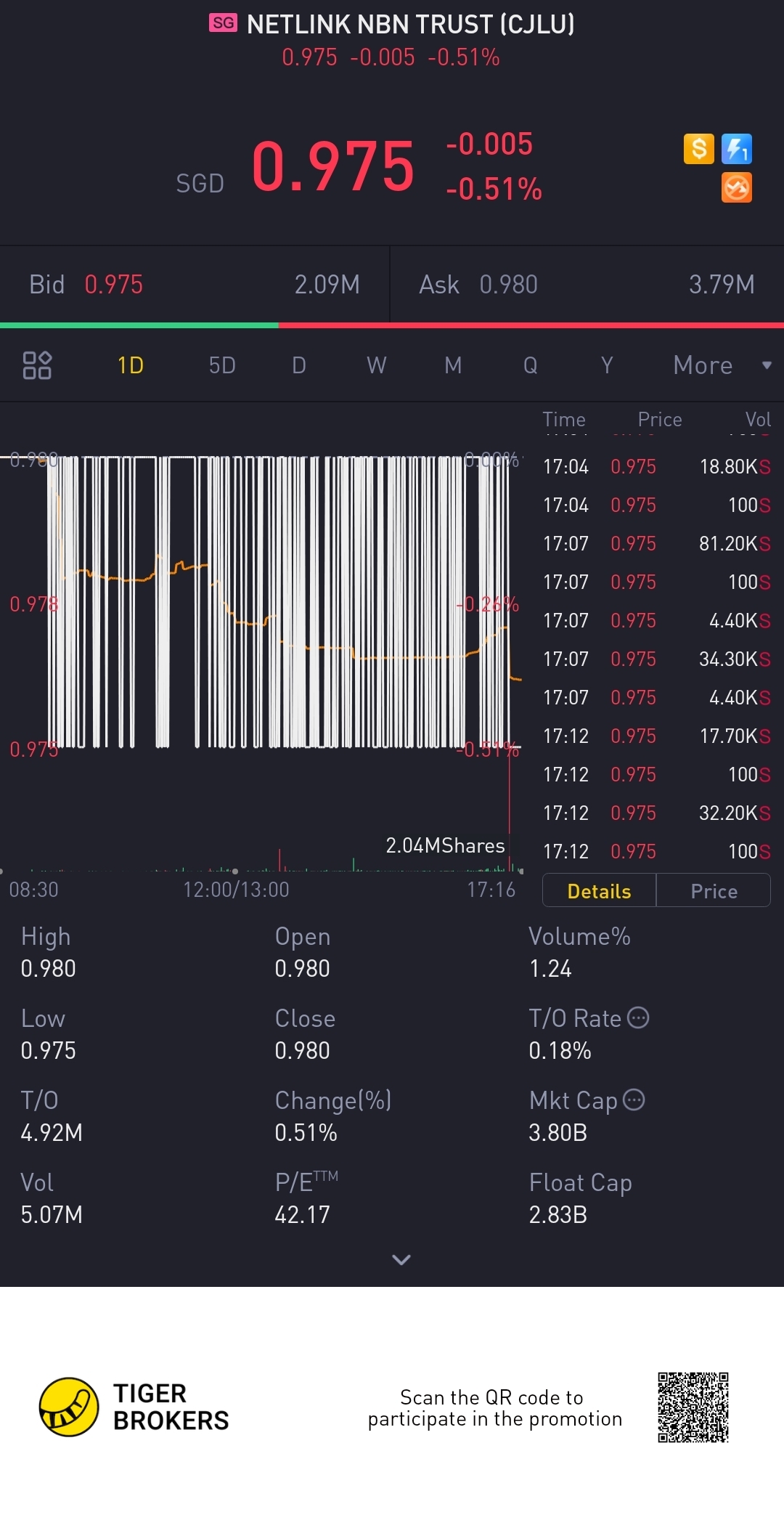Tap the 17:12 trade with 32.20K volume
Screen dimensions: 784x1528
pos(656,813)
